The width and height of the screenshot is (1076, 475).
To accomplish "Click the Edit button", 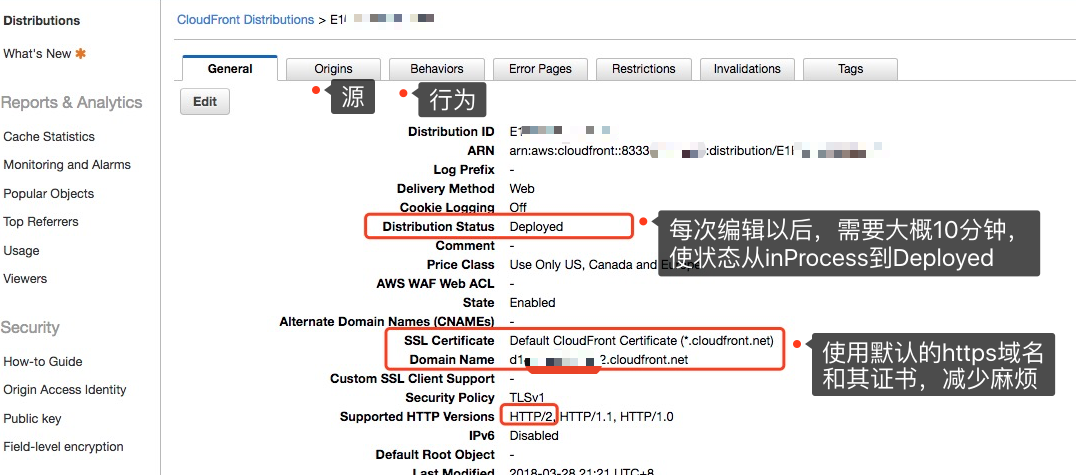I will pyautogui.click(x=204, y=102).
